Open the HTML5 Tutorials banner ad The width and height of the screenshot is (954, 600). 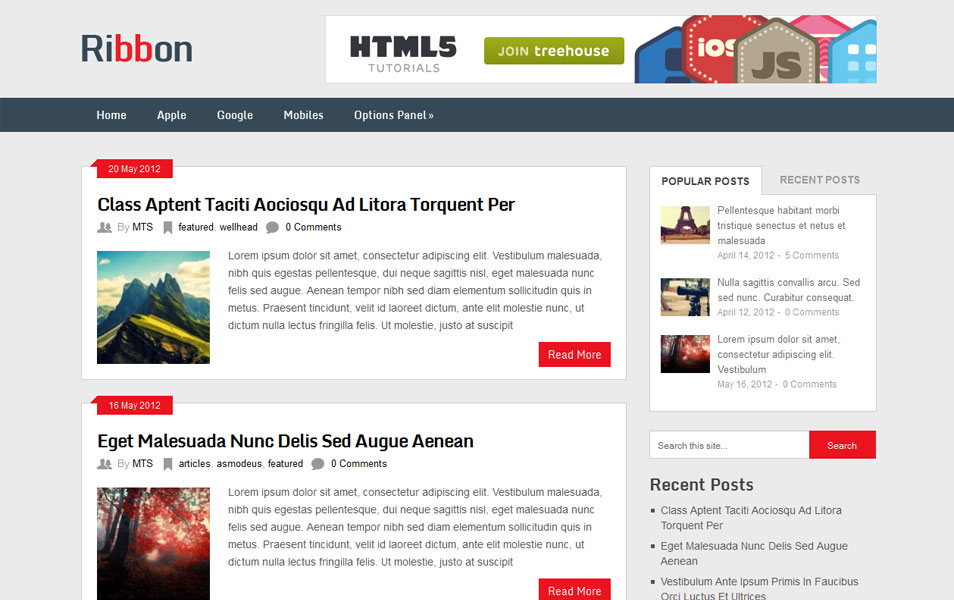tap(601, 49)
